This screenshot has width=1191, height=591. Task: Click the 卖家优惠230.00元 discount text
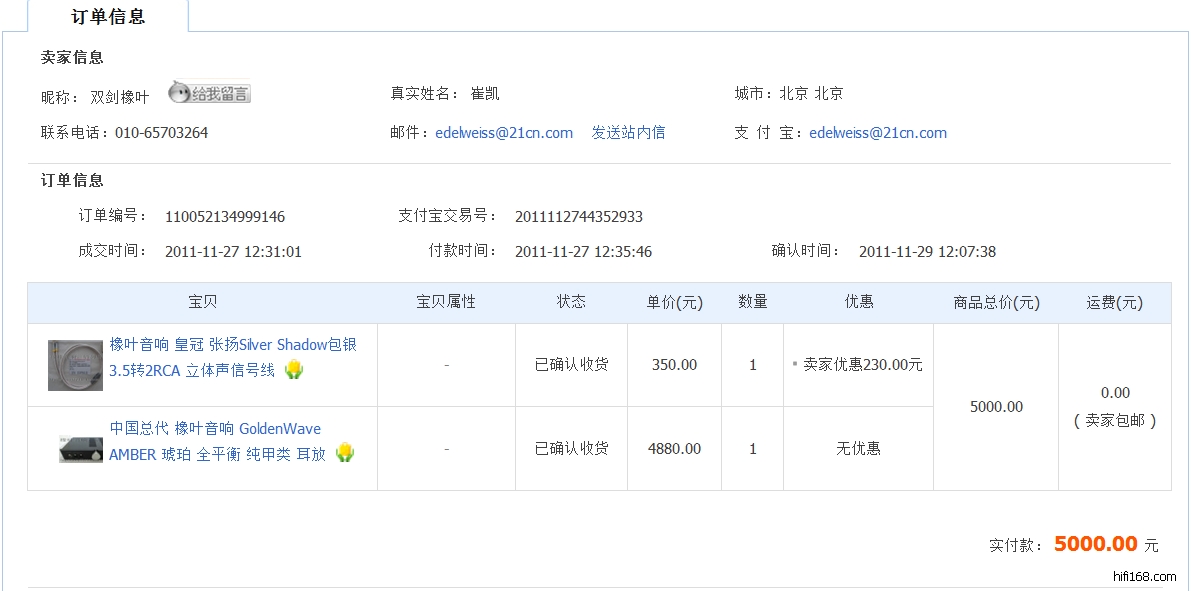click(x=862, y=365)
